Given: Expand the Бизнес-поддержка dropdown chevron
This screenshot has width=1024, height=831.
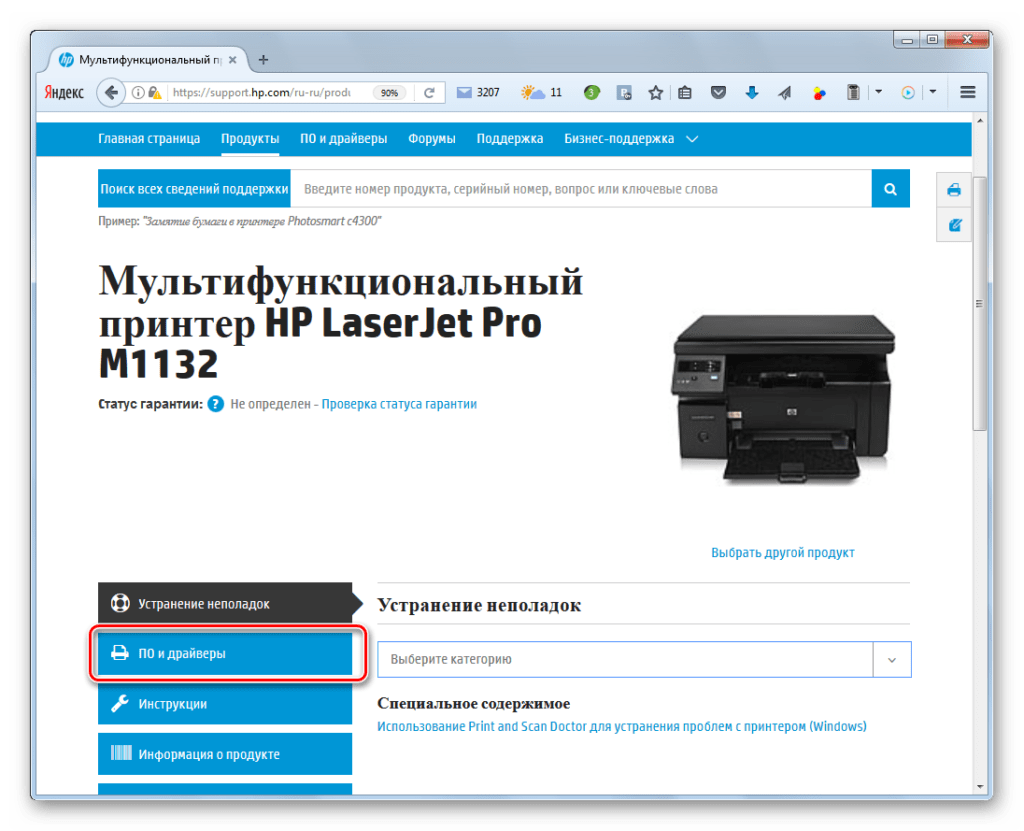Looking at the screenshot, I should pos(692,139).
